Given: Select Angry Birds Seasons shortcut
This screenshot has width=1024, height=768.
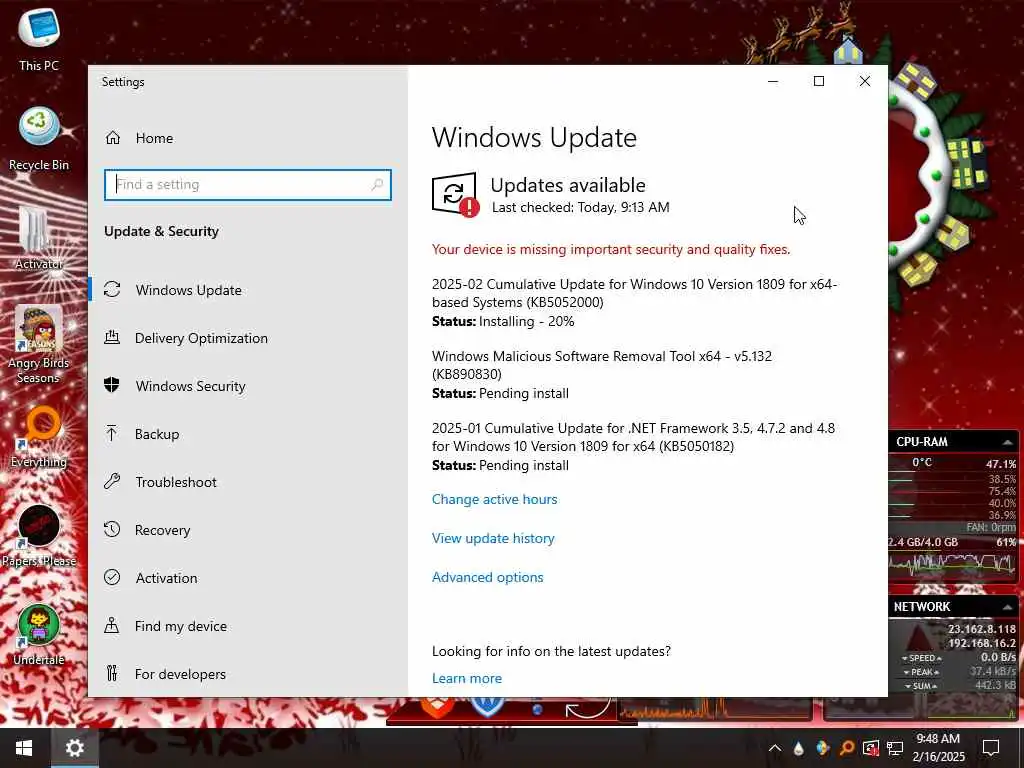Looking at the screenshot, I should 39,345.
